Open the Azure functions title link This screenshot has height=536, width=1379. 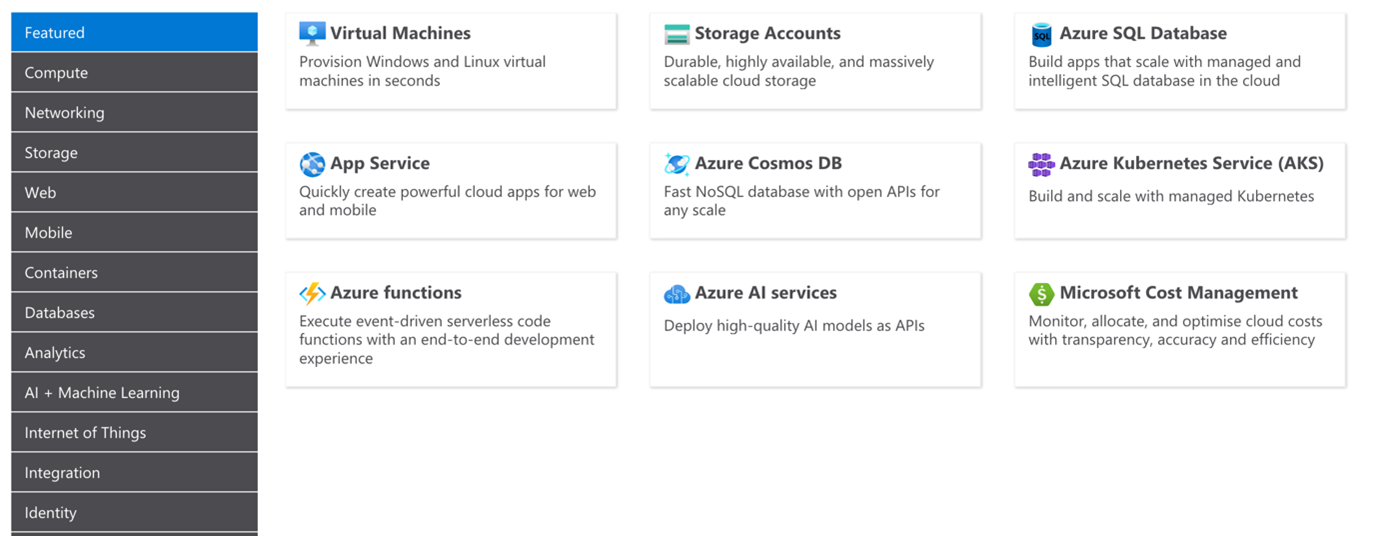coord(396,293)
